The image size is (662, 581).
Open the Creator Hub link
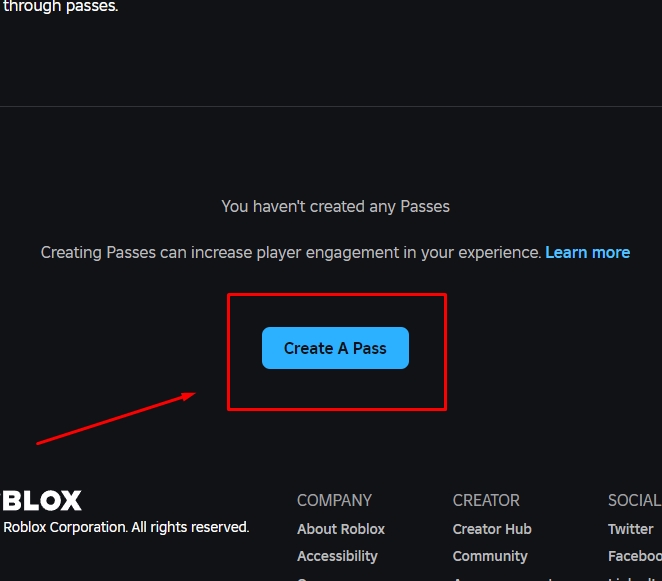pos(492,529)
